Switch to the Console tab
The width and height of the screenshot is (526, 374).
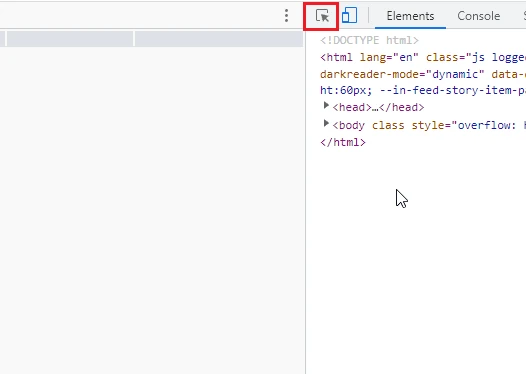[x=479, y=16]
